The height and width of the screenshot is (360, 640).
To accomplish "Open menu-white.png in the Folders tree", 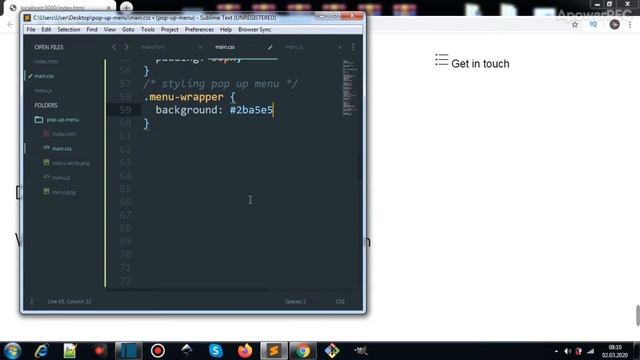I will (x=71, y=163).
